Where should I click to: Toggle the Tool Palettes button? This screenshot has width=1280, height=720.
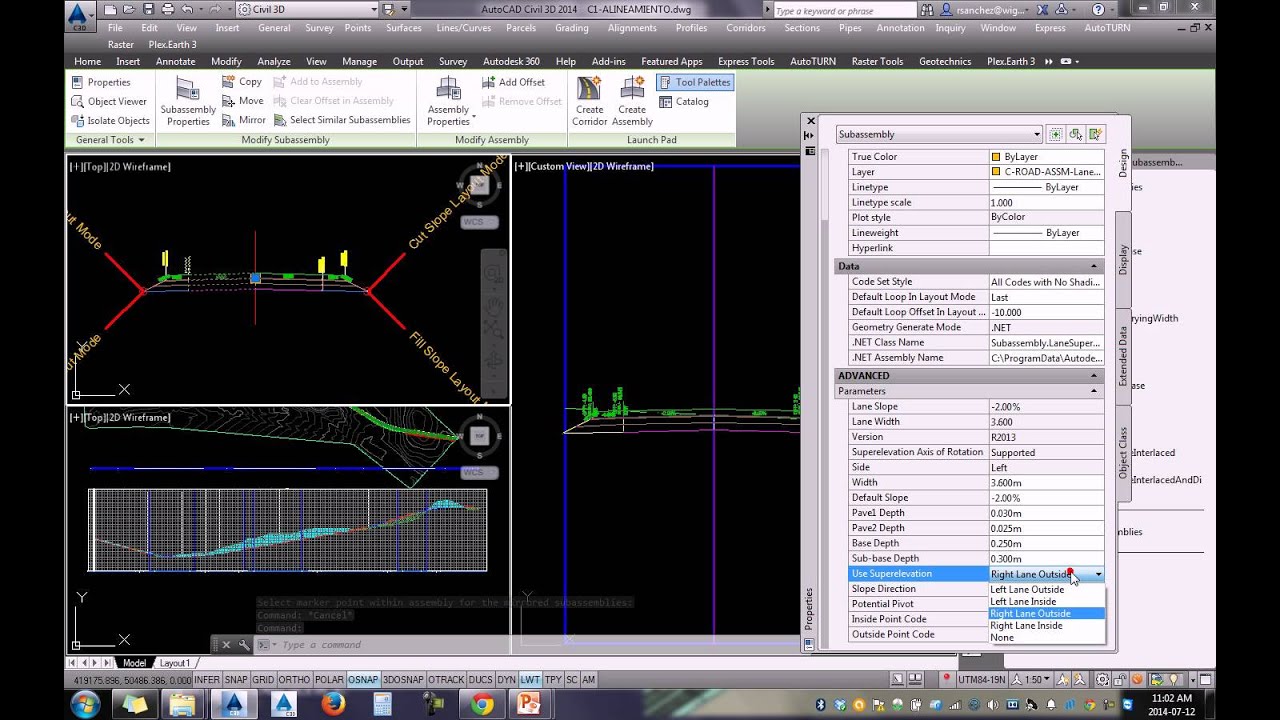(x=695, y=82)
